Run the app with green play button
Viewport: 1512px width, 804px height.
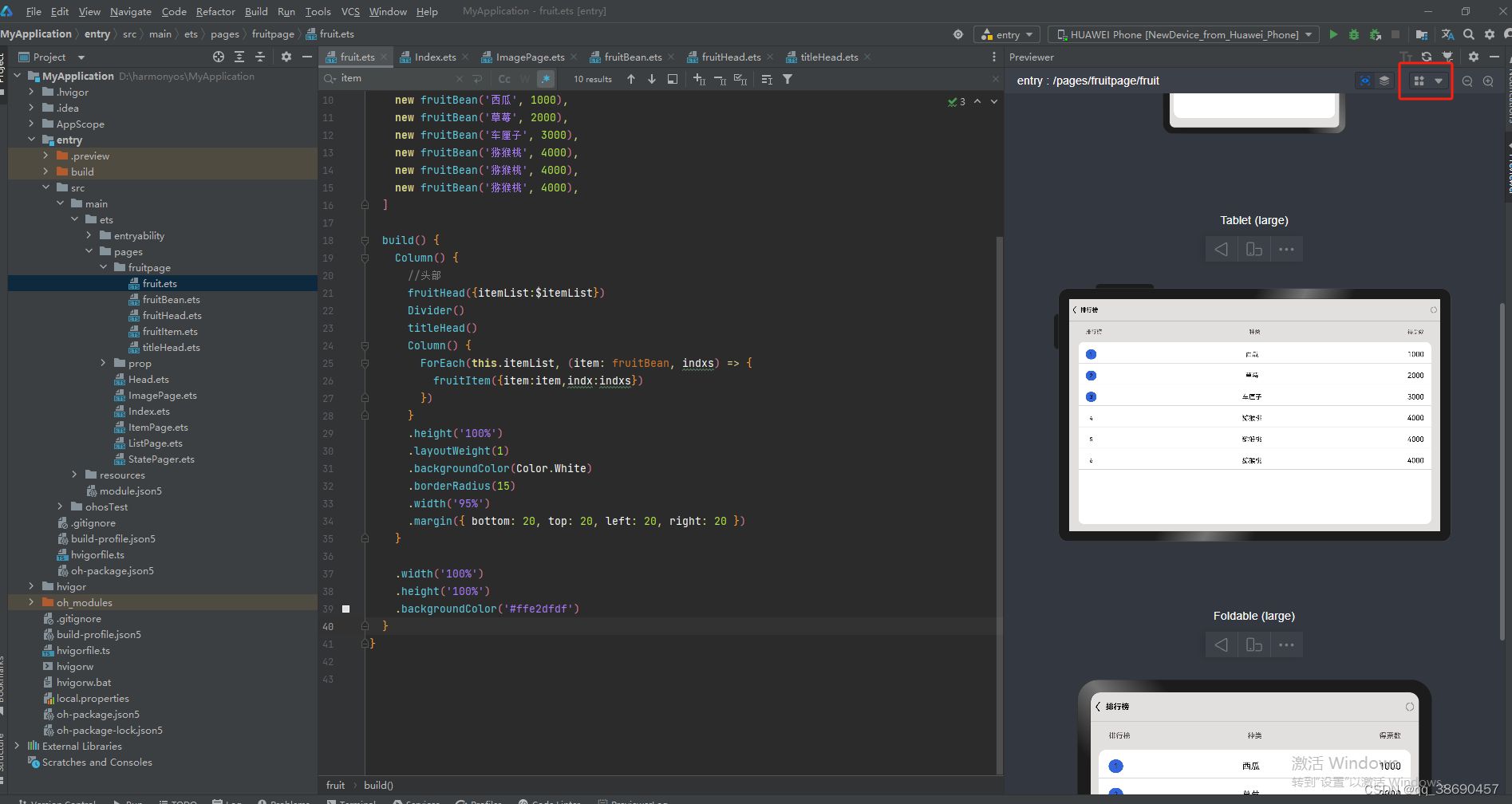[x=1333, y=34]
